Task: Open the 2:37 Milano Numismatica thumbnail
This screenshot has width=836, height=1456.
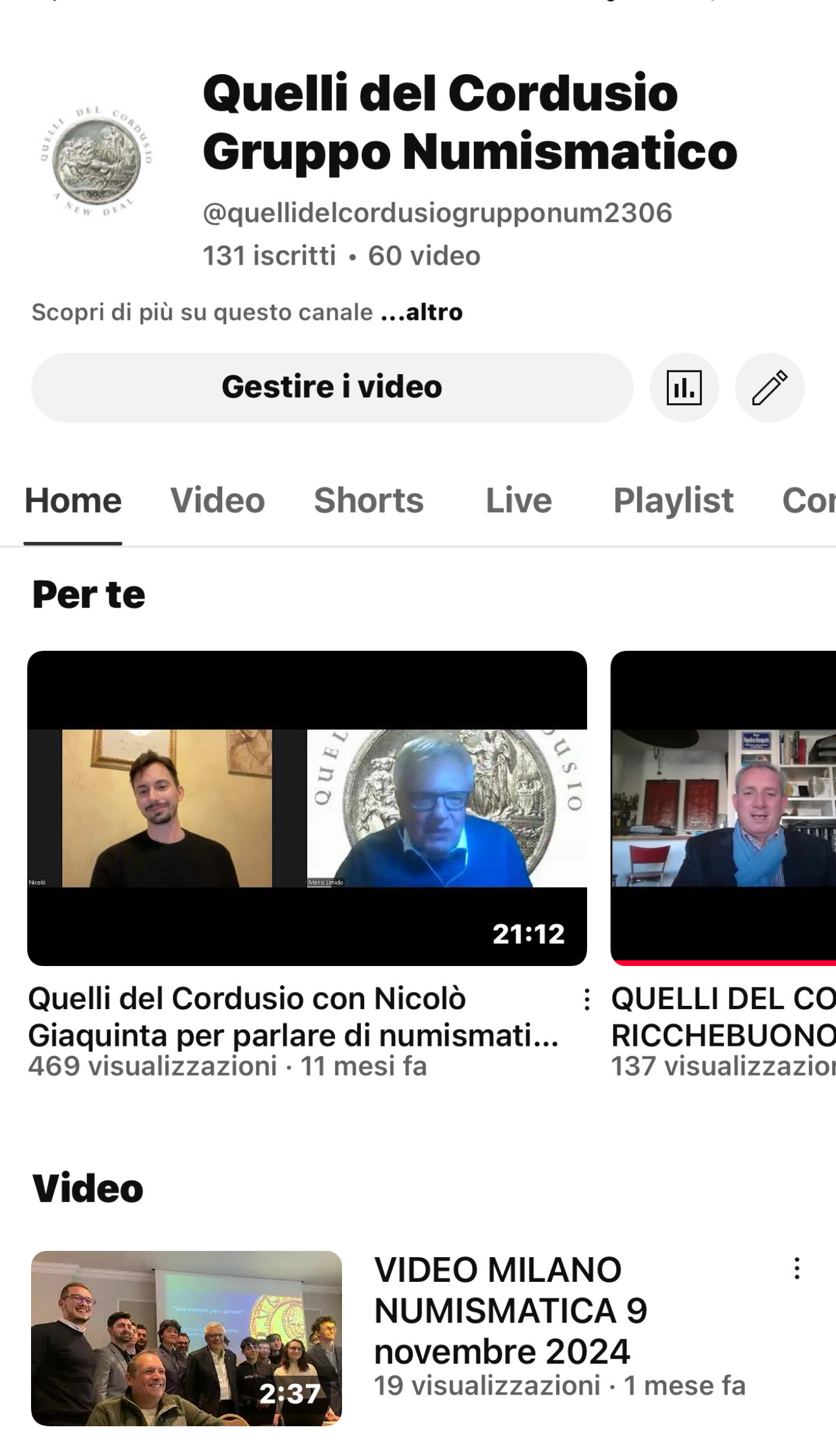Action: tap(186, 1338)
